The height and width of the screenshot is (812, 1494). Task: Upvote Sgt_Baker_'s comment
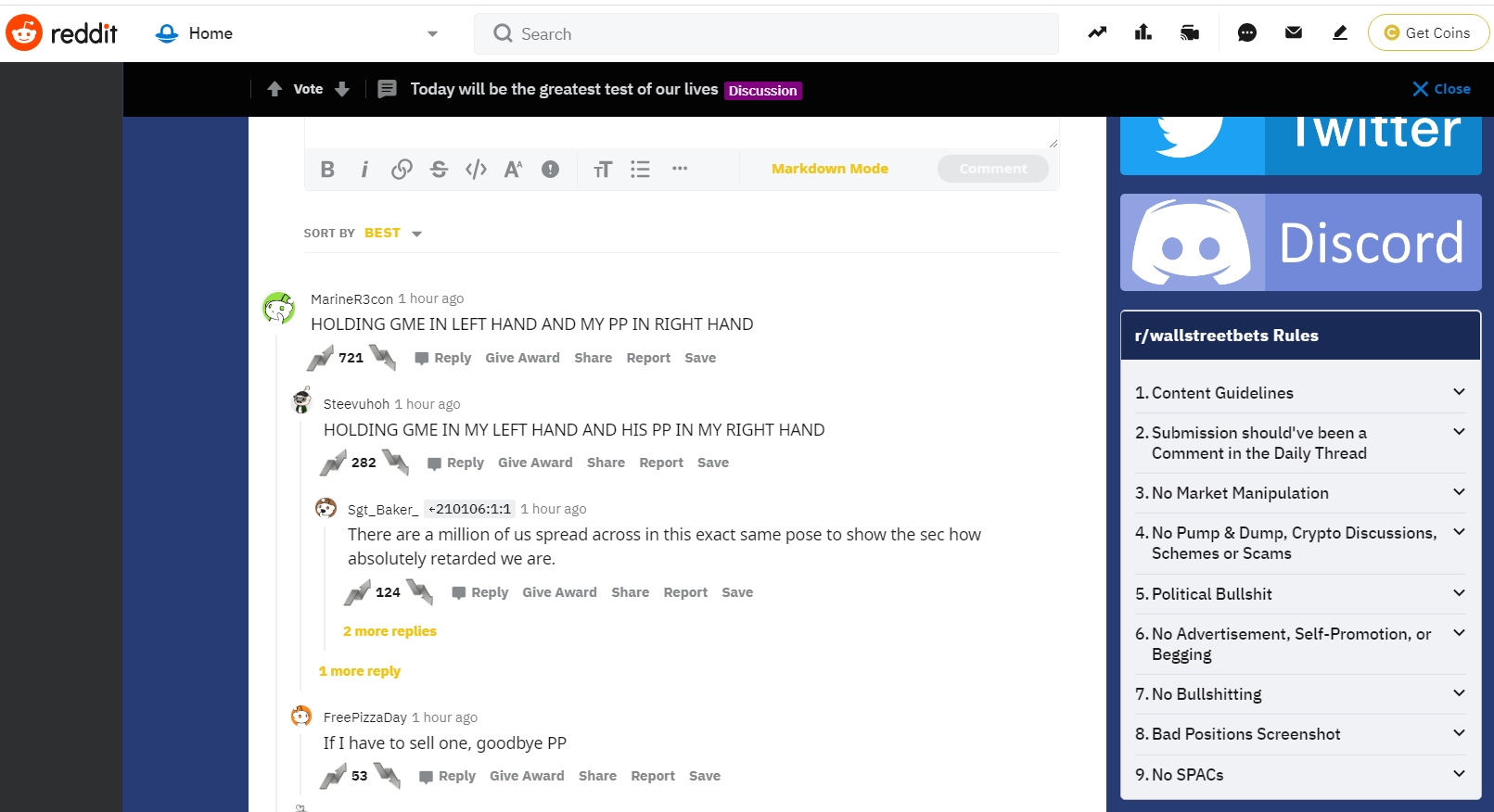358,591
